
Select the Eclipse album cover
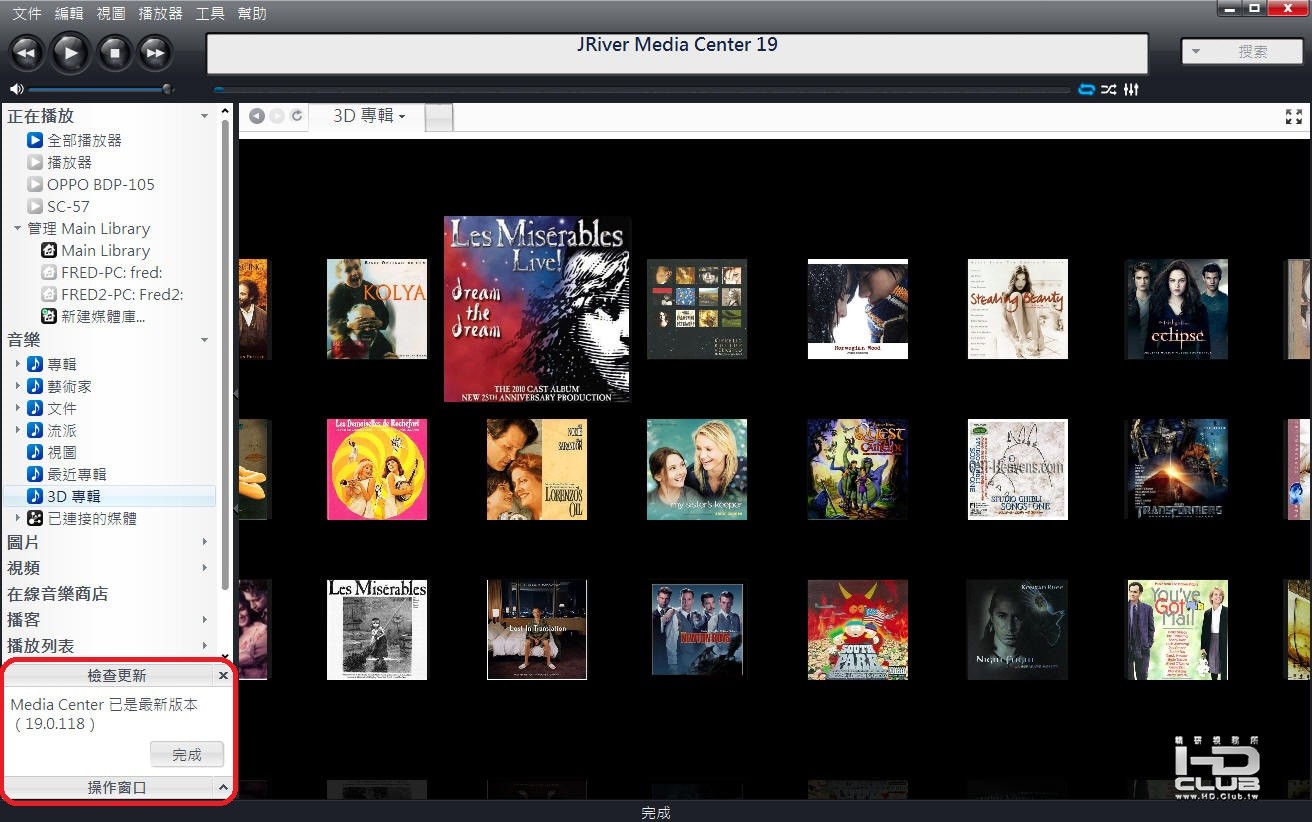pyautogui.click(x=1178, y=309)
